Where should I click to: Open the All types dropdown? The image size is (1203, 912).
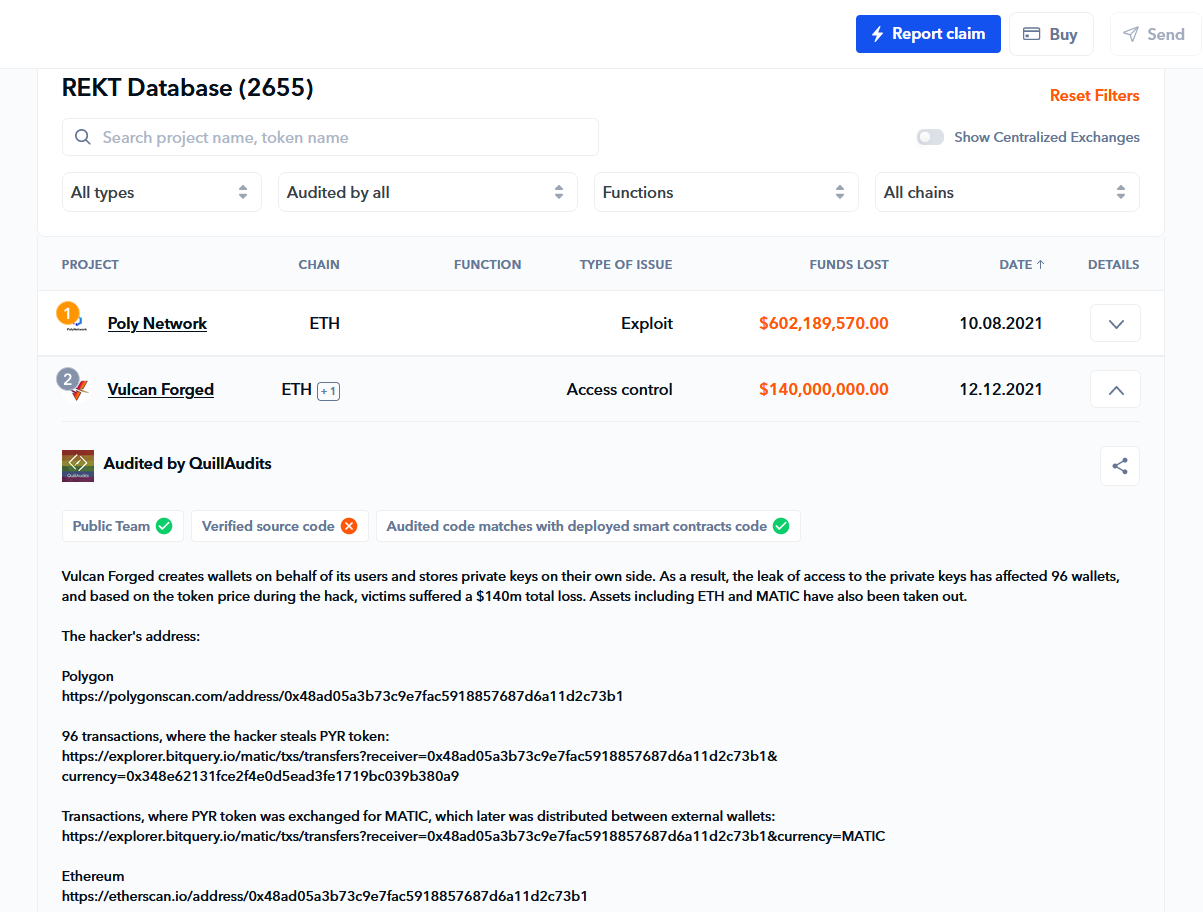(161, 192)
